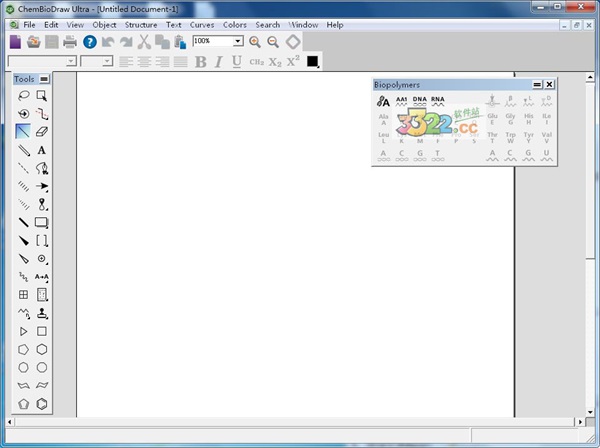Open the zoom percentage dropdown
This screenshot has height=448, width=600.
pyautogui.click(x=238, y=41)
